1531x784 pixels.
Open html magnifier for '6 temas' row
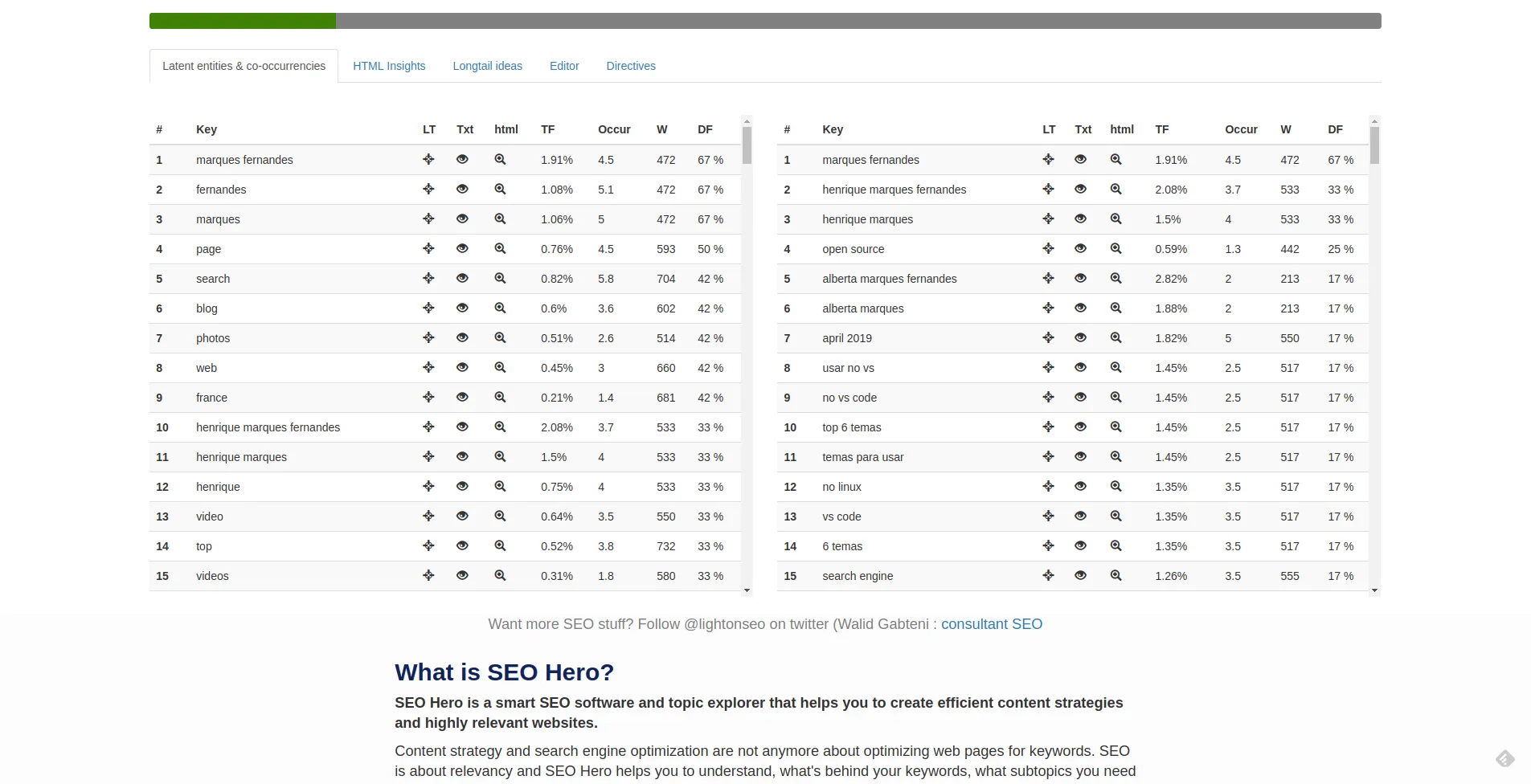[1116, 545]
